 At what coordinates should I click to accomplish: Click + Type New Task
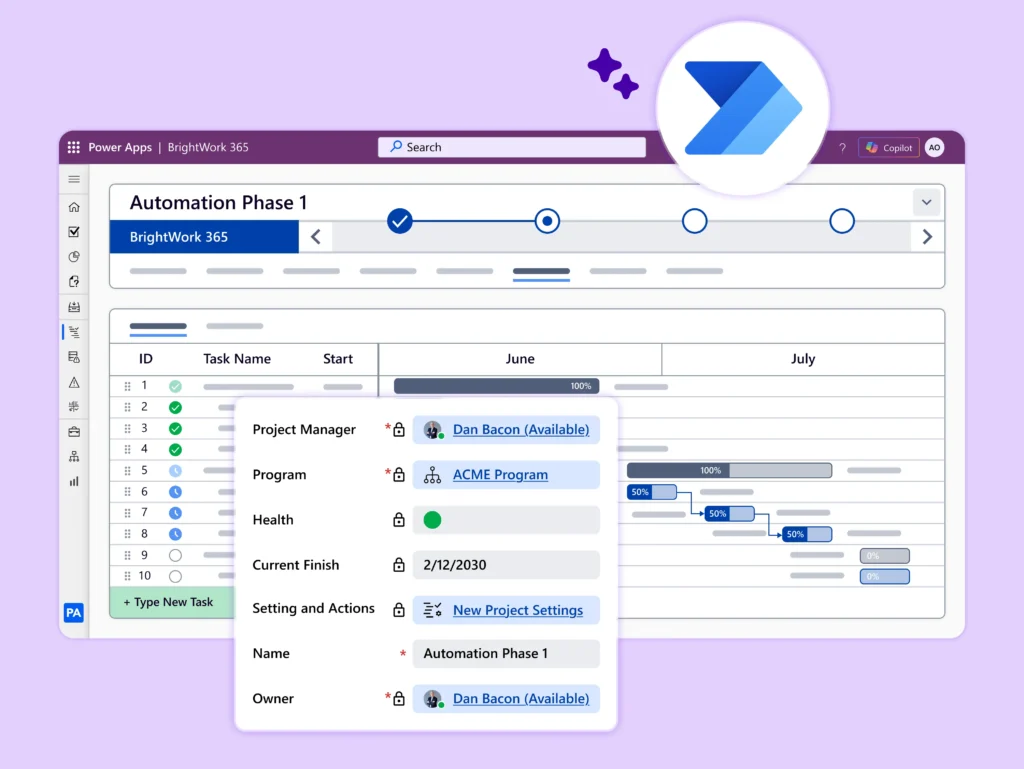pos(172,602)
